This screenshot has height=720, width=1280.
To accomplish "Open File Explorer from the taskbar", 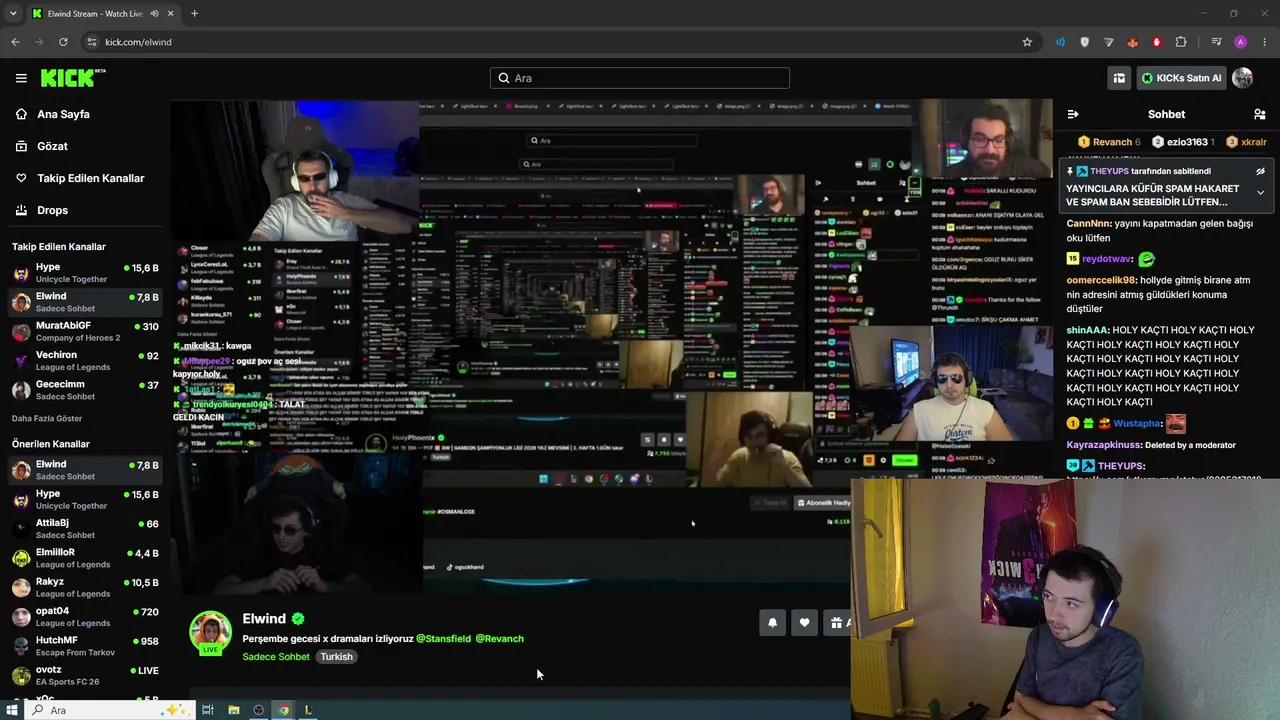I will coord(233,710).
